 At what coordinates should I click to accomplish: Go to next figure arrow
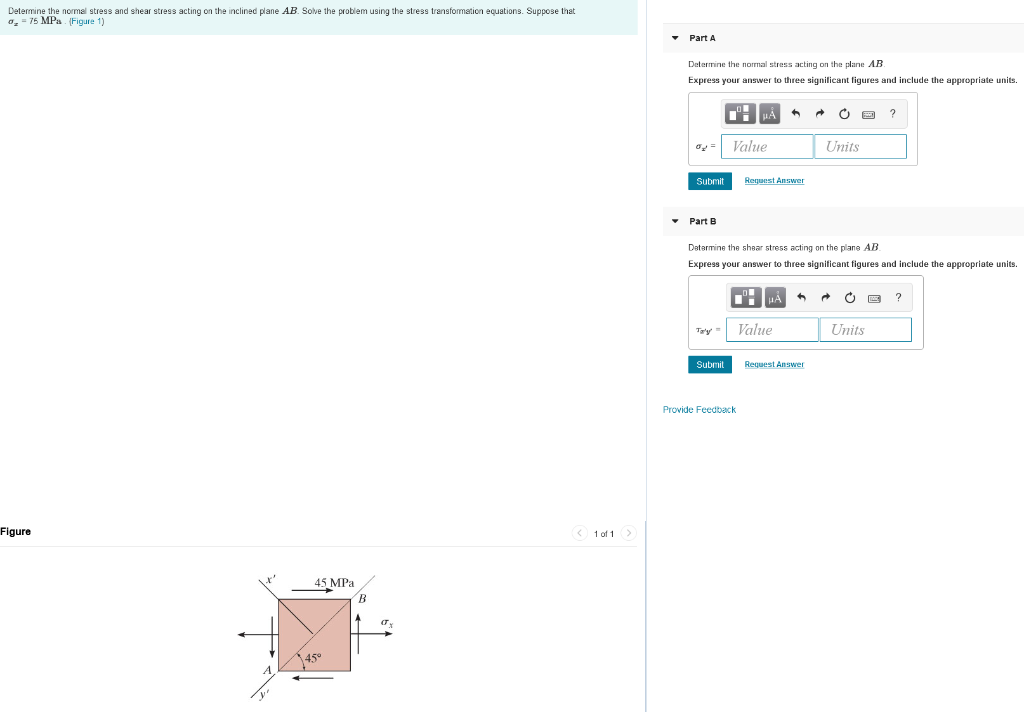628,533
